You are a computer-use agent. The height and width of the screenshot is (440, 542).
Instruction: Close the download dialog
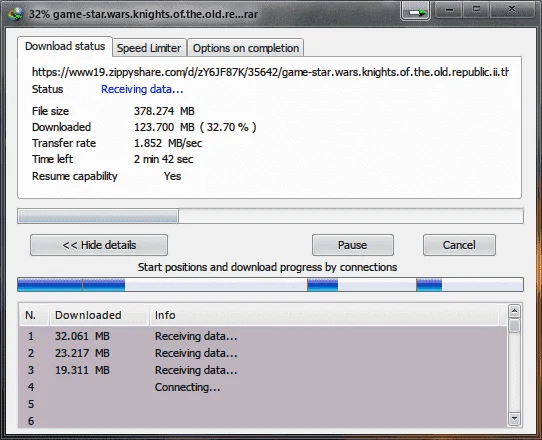(512, 10)
